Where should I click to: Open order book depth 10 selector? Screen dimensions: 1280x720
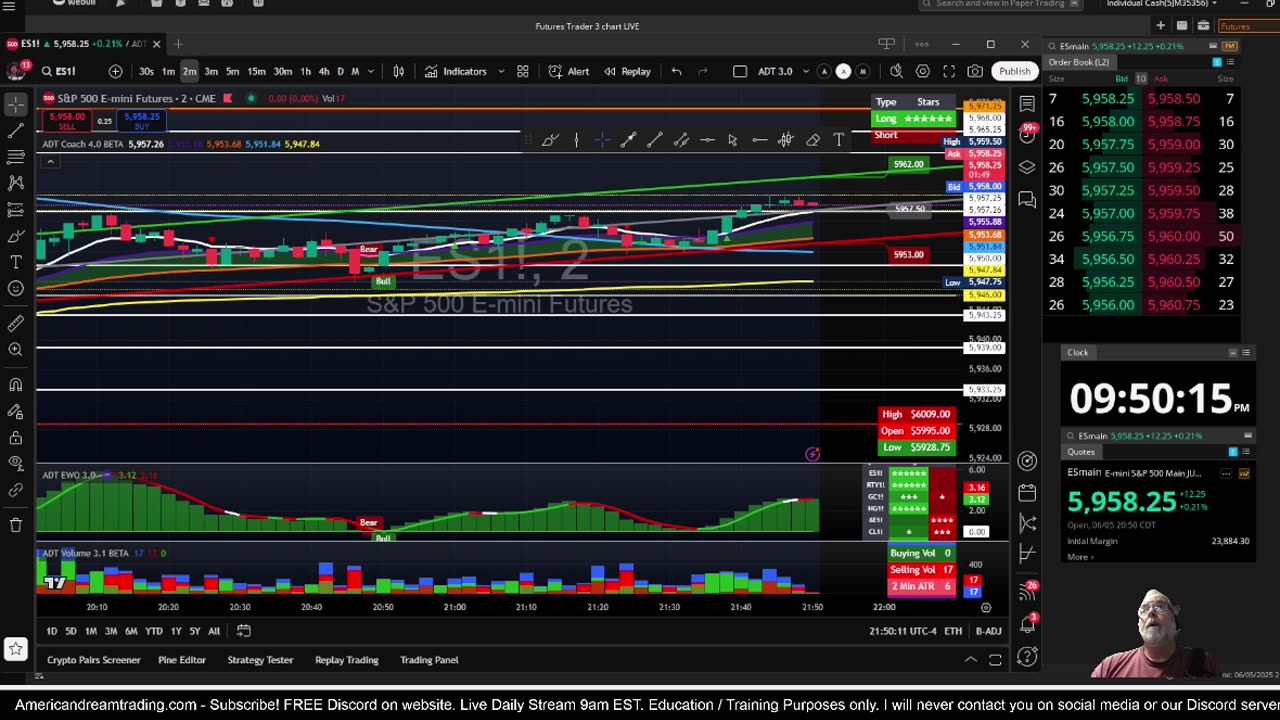pos(1140,79)
